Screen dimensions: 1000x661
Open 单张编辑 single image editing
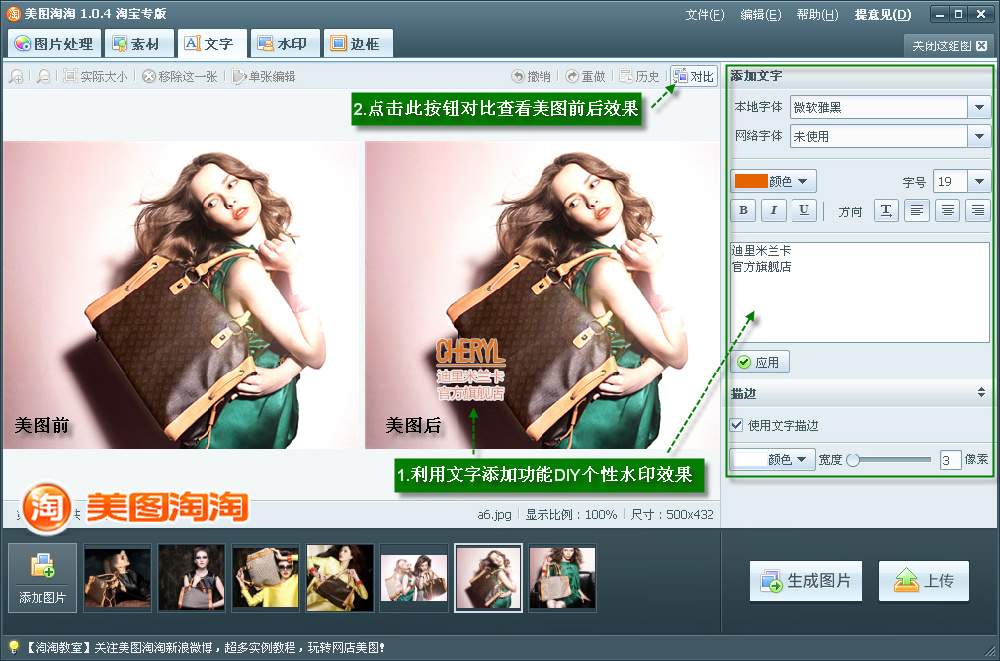(x=263, y=77)
